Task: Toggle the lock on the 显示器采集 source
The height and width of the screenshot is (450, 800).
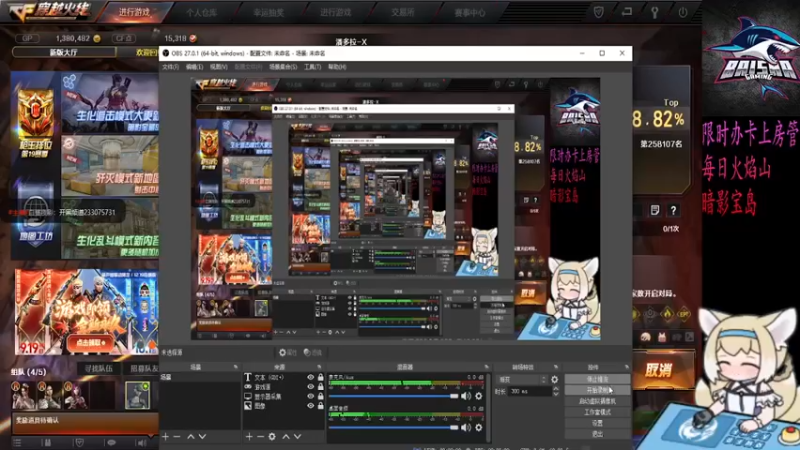Action: [320, 396]
